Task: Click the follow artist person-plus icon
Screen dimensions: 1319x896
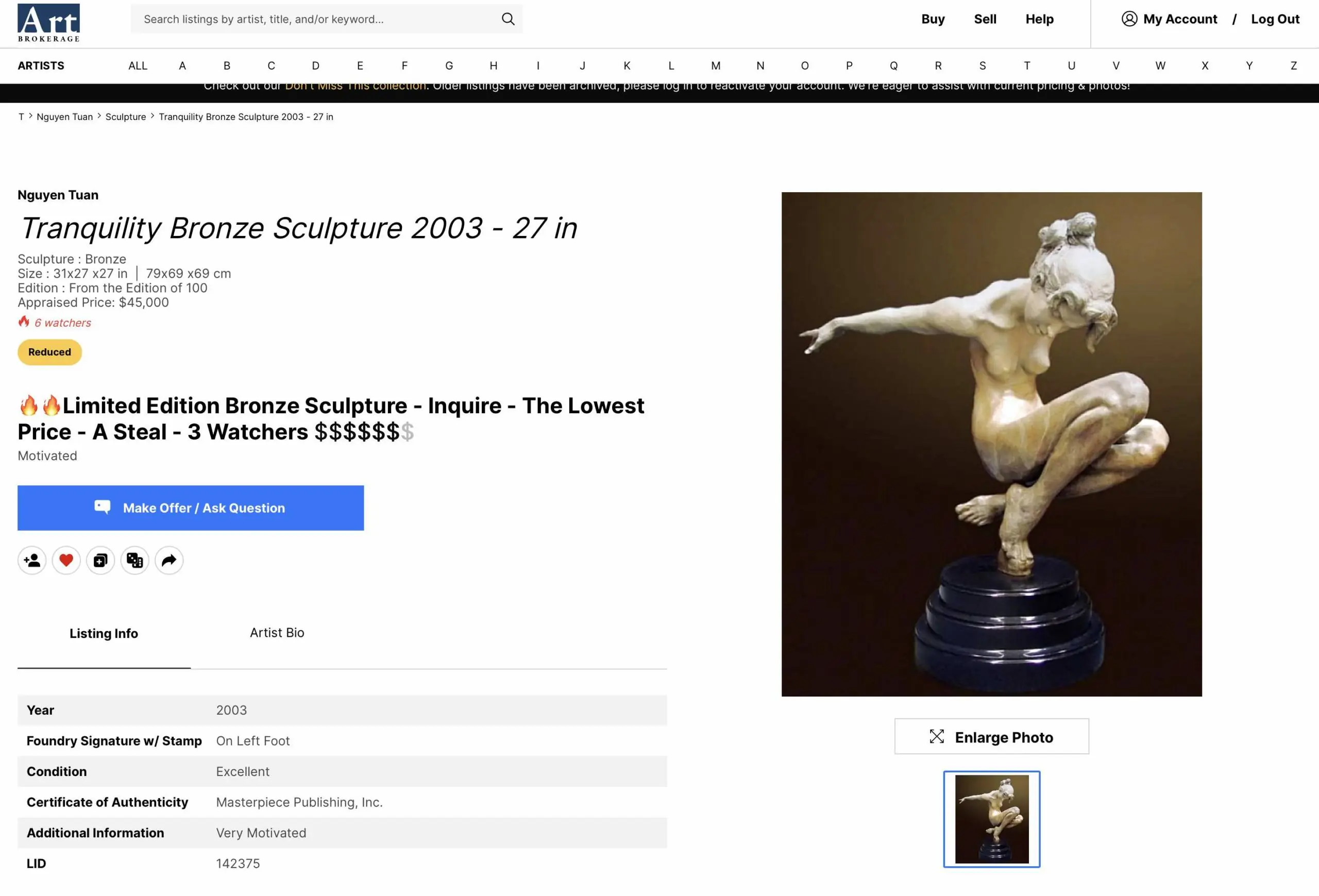Action: pos(32,561)
